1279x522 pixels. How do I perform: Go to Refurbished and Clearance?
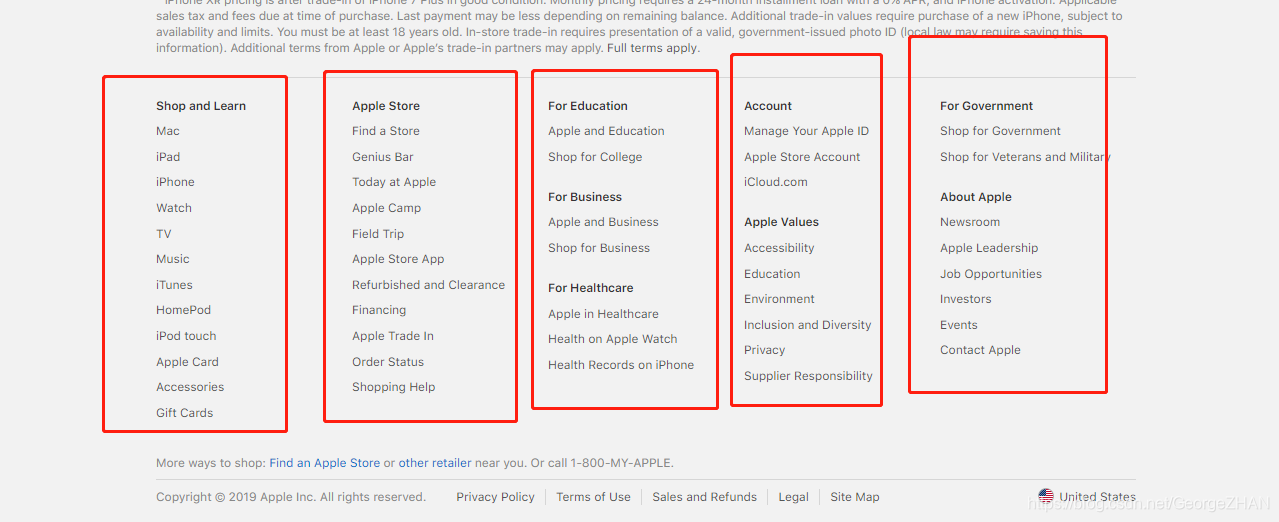click(x=428, y=285)
